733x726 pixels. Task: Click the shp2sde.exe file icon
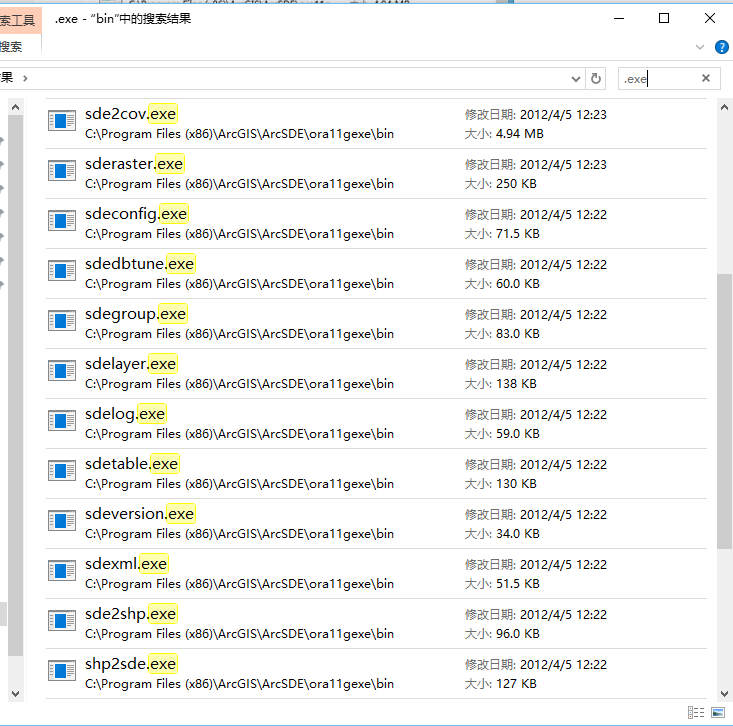point(62,671)
